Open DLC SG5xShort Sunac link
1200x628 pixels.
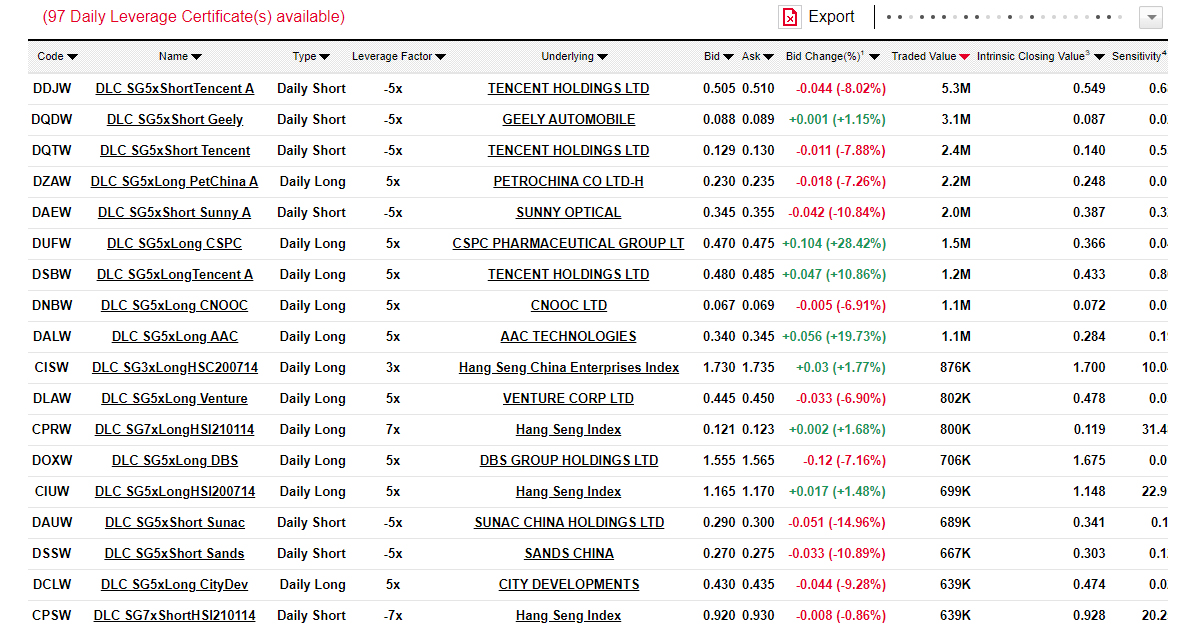175,523
